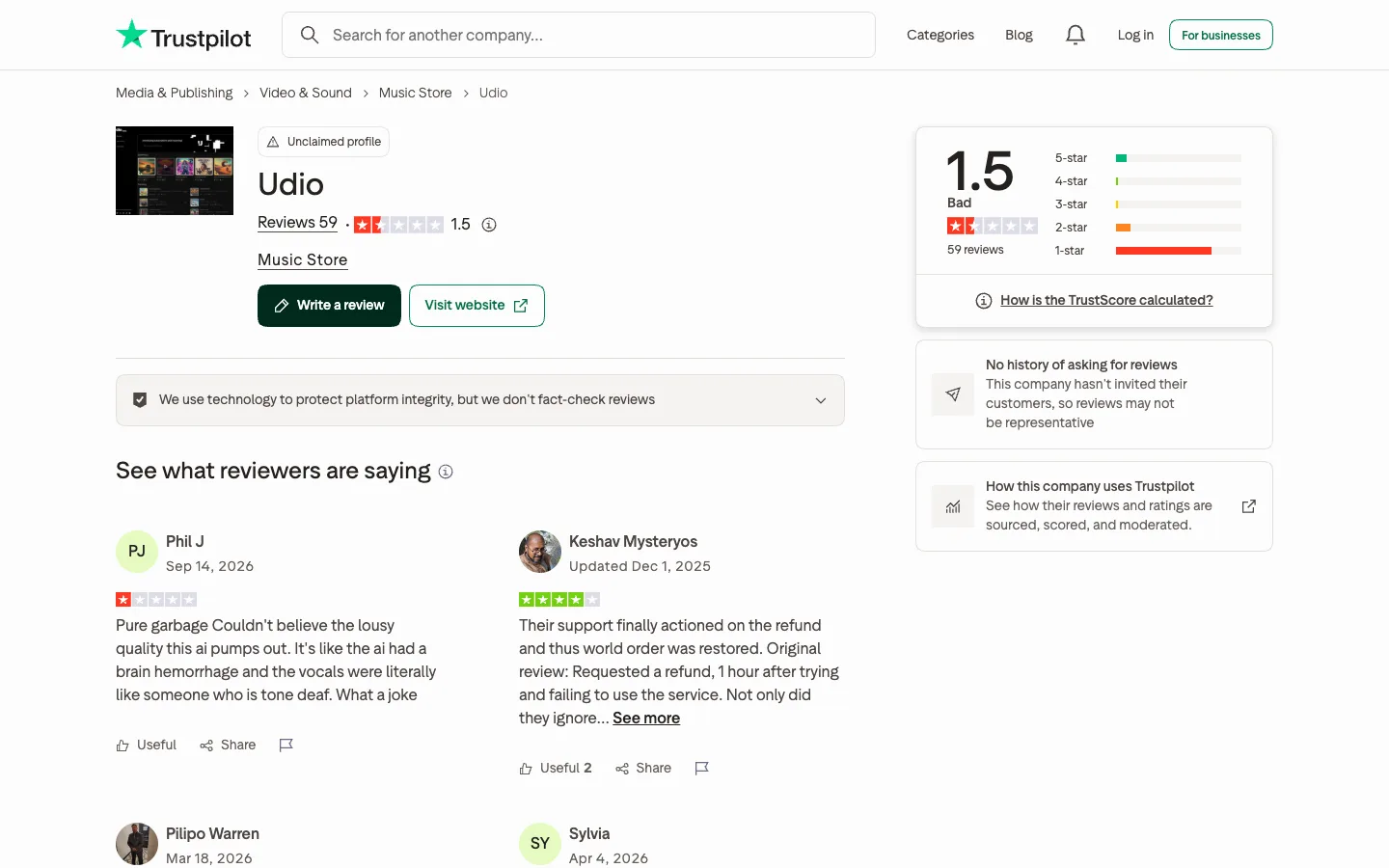The image size is (1389, 868).
Task: Click the chart icon in Trustpilot usage card
Action: (x=953, y=506)
